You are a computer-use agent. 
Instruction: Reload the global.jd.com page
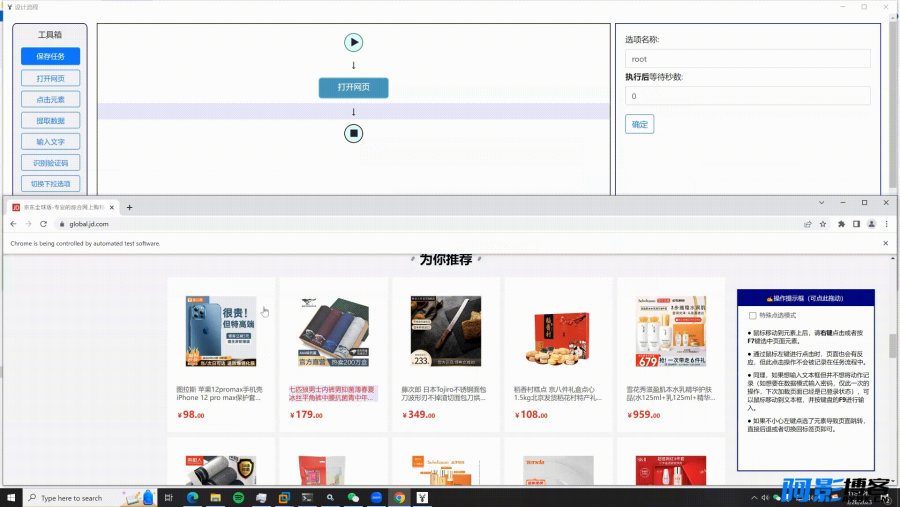click(x=43, y=224)
